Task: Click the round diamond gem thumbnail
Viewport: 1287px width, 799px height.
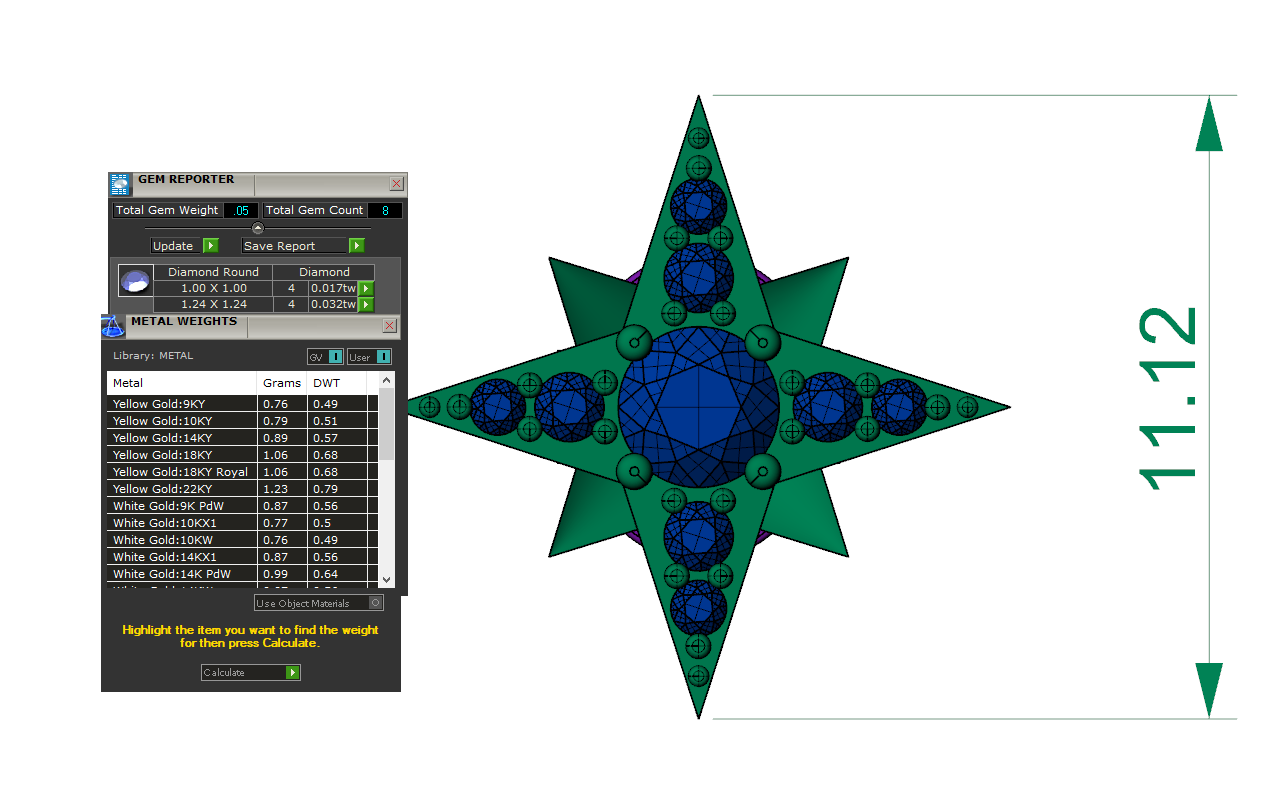Action: point(135,281)
